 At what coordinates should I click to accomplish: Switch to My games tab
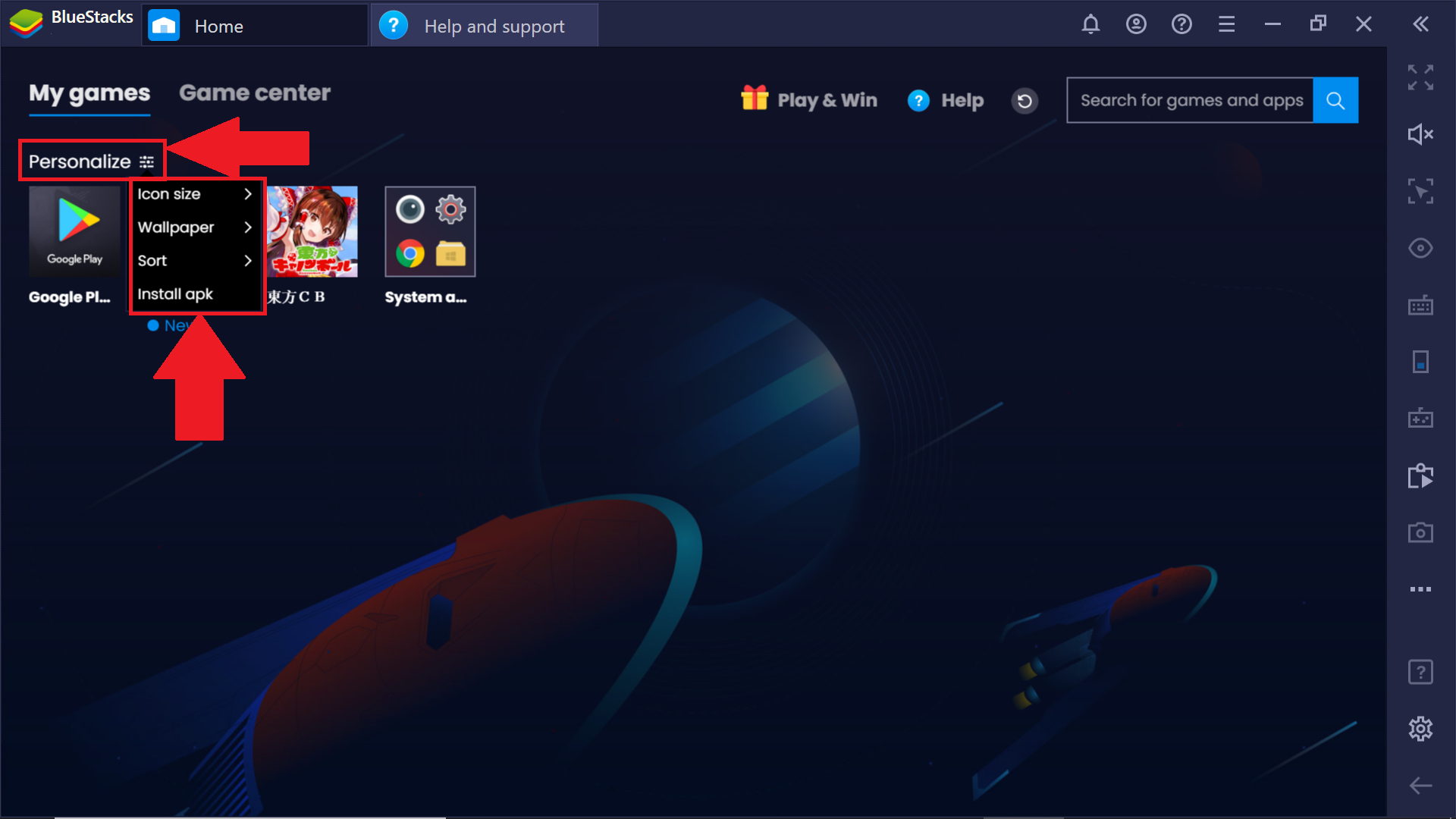[89, 93]
